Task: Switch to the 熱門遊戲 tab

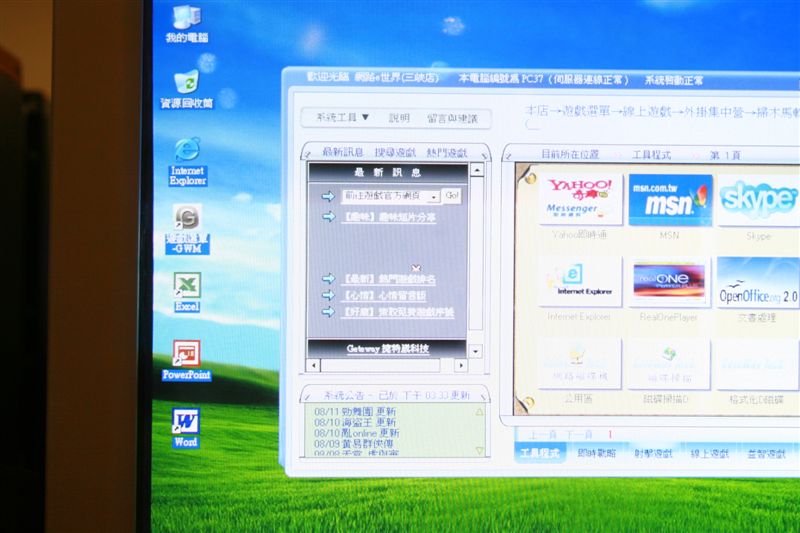Action: pyautogui.click(x=446, y=152)
